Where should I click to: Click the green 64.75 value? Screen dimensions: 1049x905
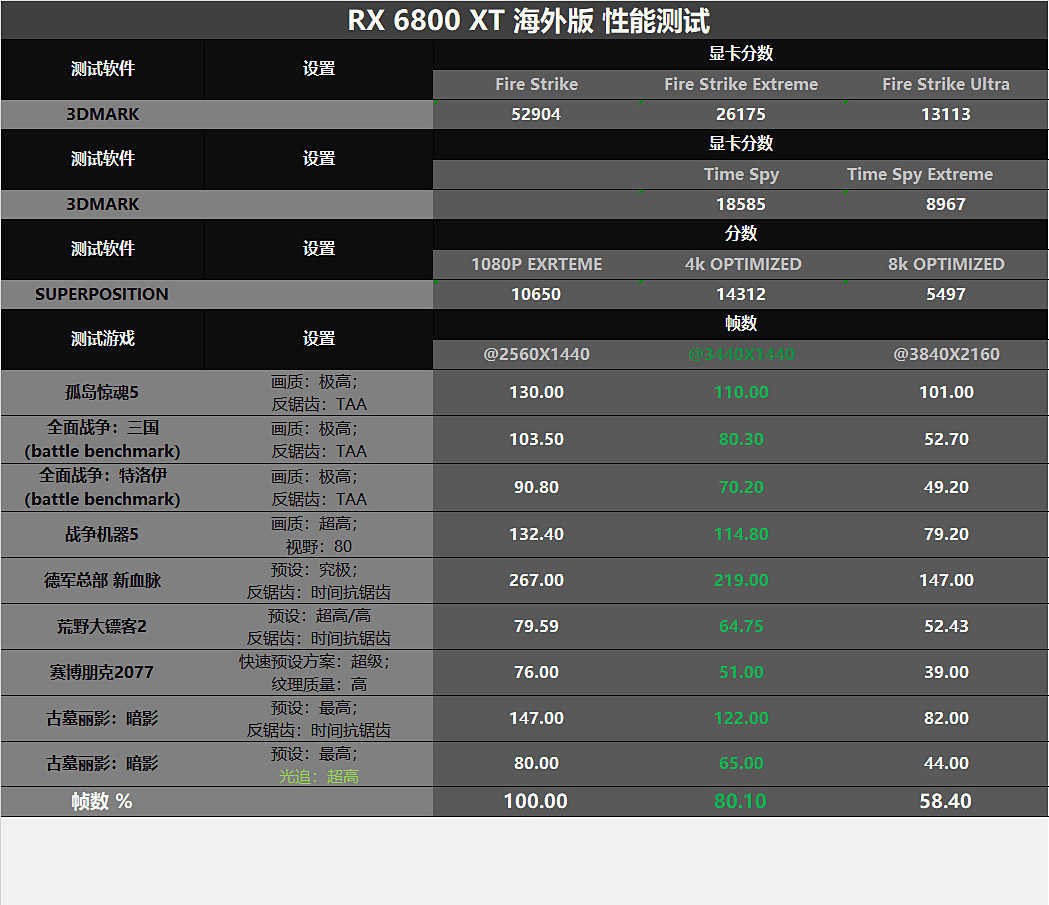coord(741,627)
